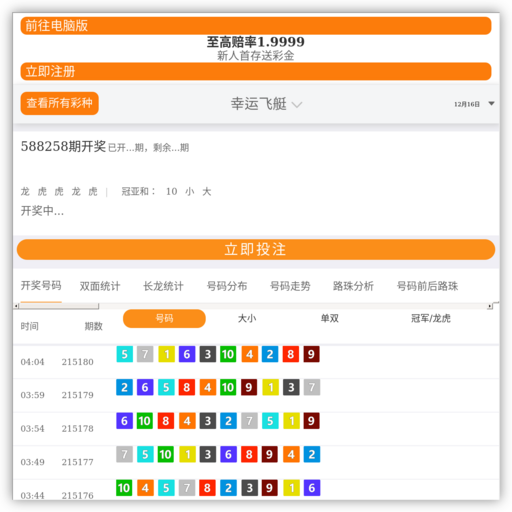Image resolution: width=512 pixels, height=512 pixels.
Task: Click green ball 10 in row 215177
Action: (166, 454)
